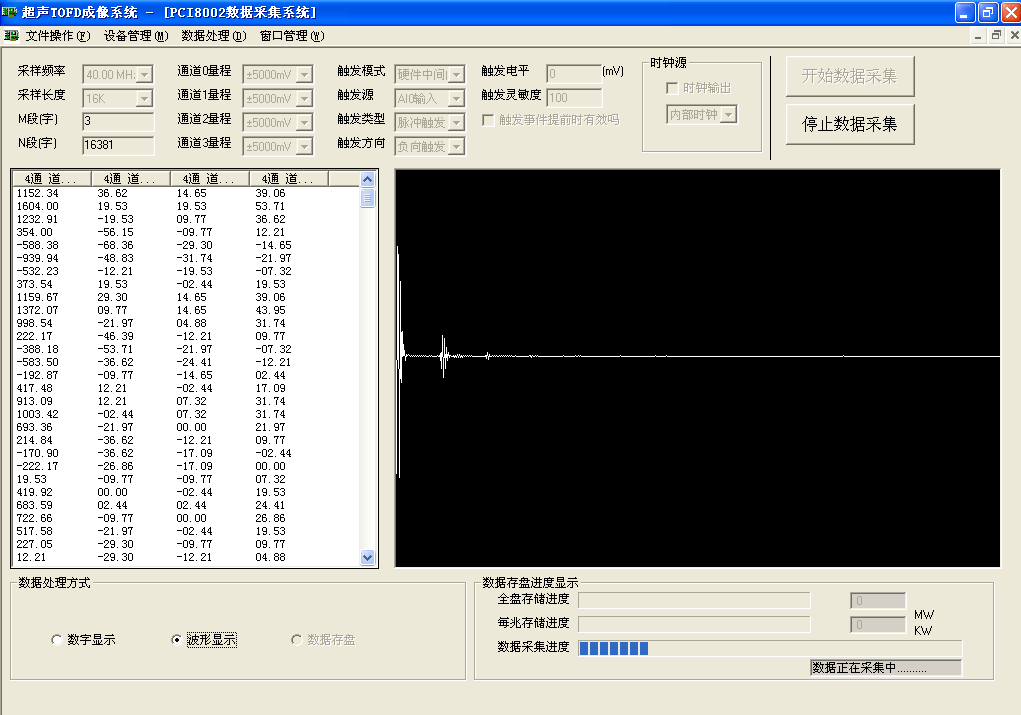Select list row value 1003.42
The image size is (1021, 715).
[38, 415]
